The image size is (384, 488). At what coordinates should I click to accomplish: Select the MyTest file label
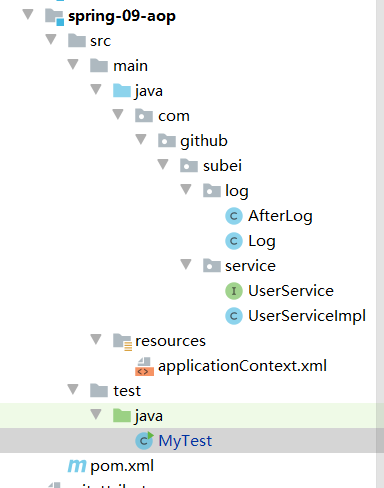pos(185,441)
